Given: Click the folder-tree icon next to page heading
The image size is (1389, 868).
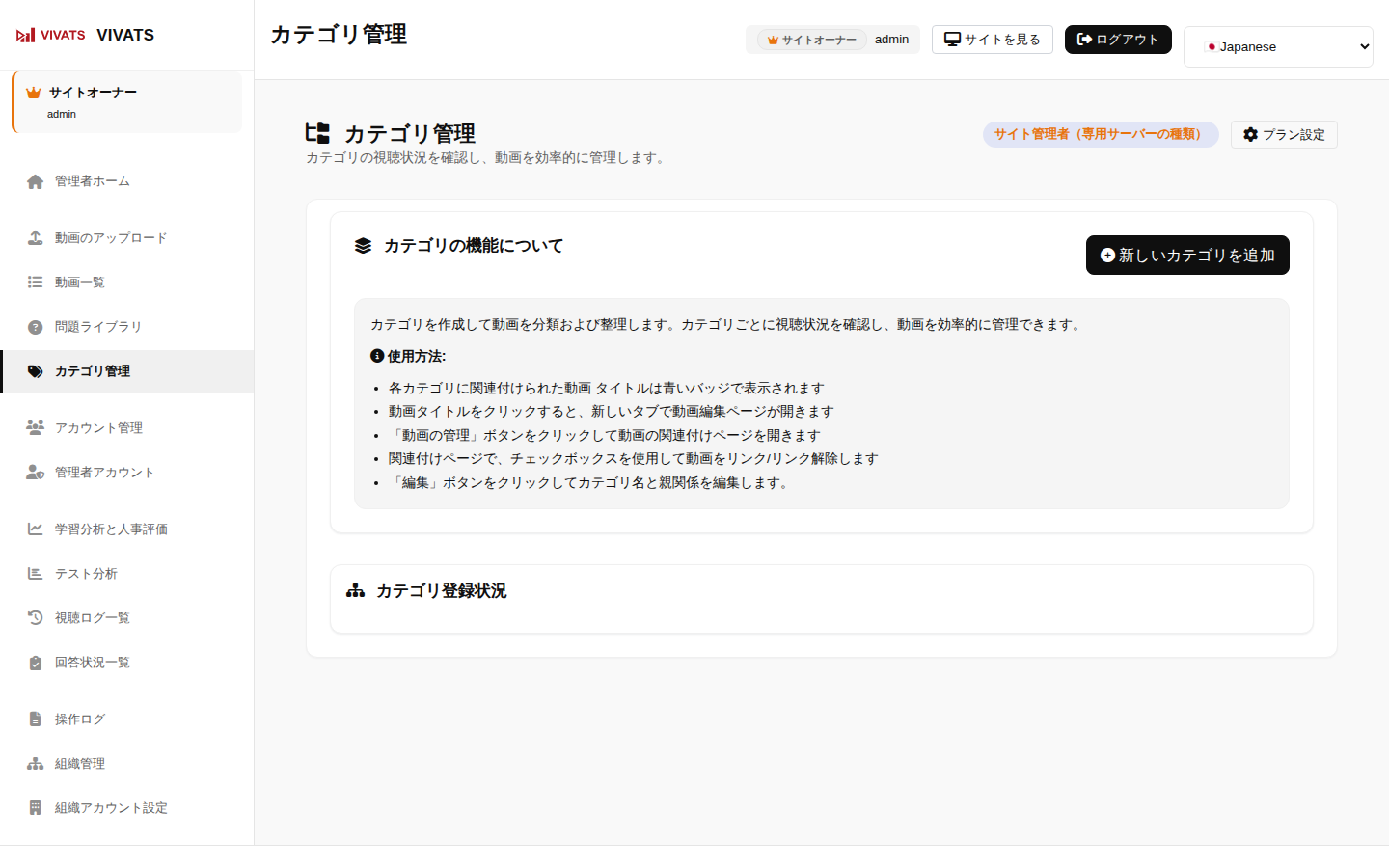Looking at the screenshot, I should click(x=317, y=133).
